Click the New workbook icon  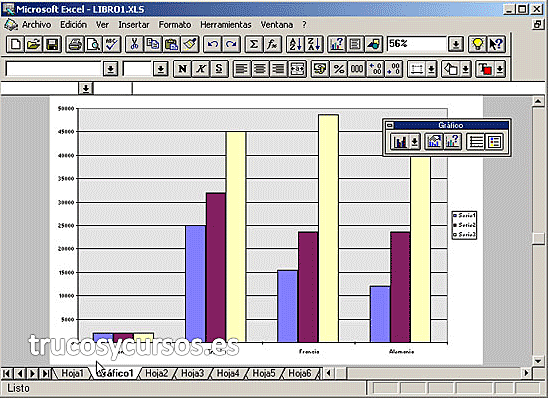[x=15, y=44]
